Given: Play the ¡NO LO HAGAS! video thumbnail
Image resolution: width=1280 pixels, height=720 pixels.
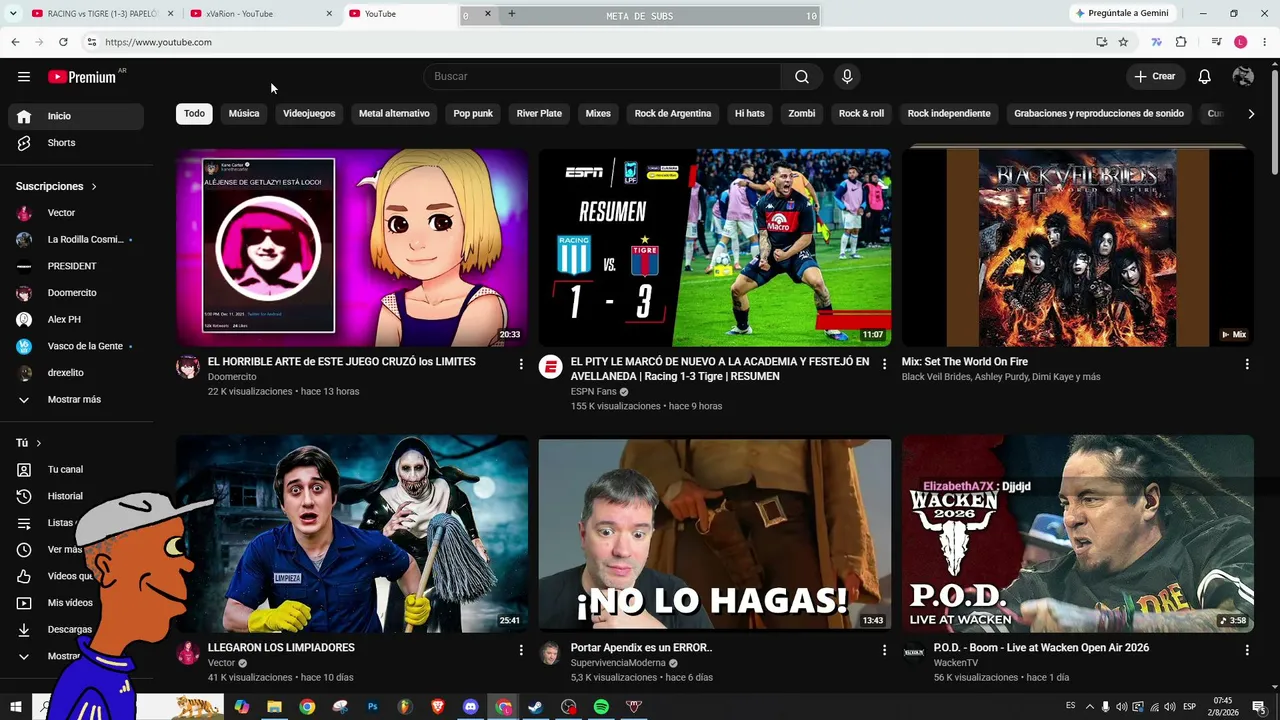Looking at the screenshot, I should 715,534.
